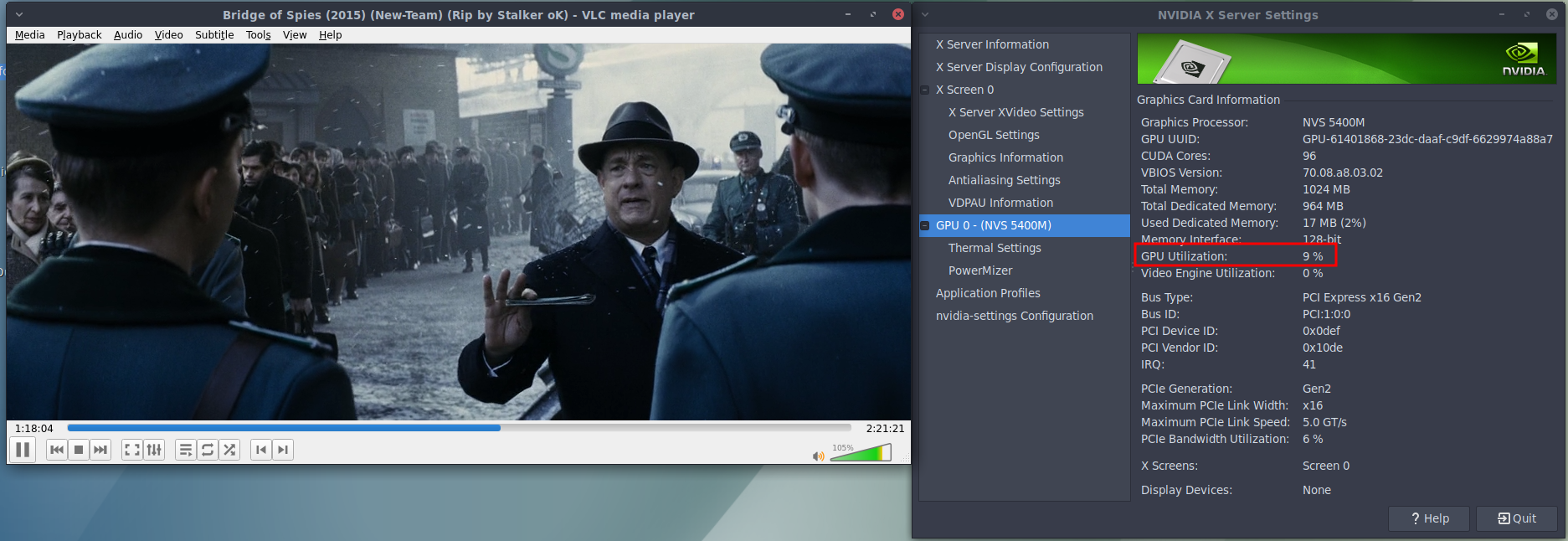
Task: Skip to previous media in playlist
Action: coord(56,450)
